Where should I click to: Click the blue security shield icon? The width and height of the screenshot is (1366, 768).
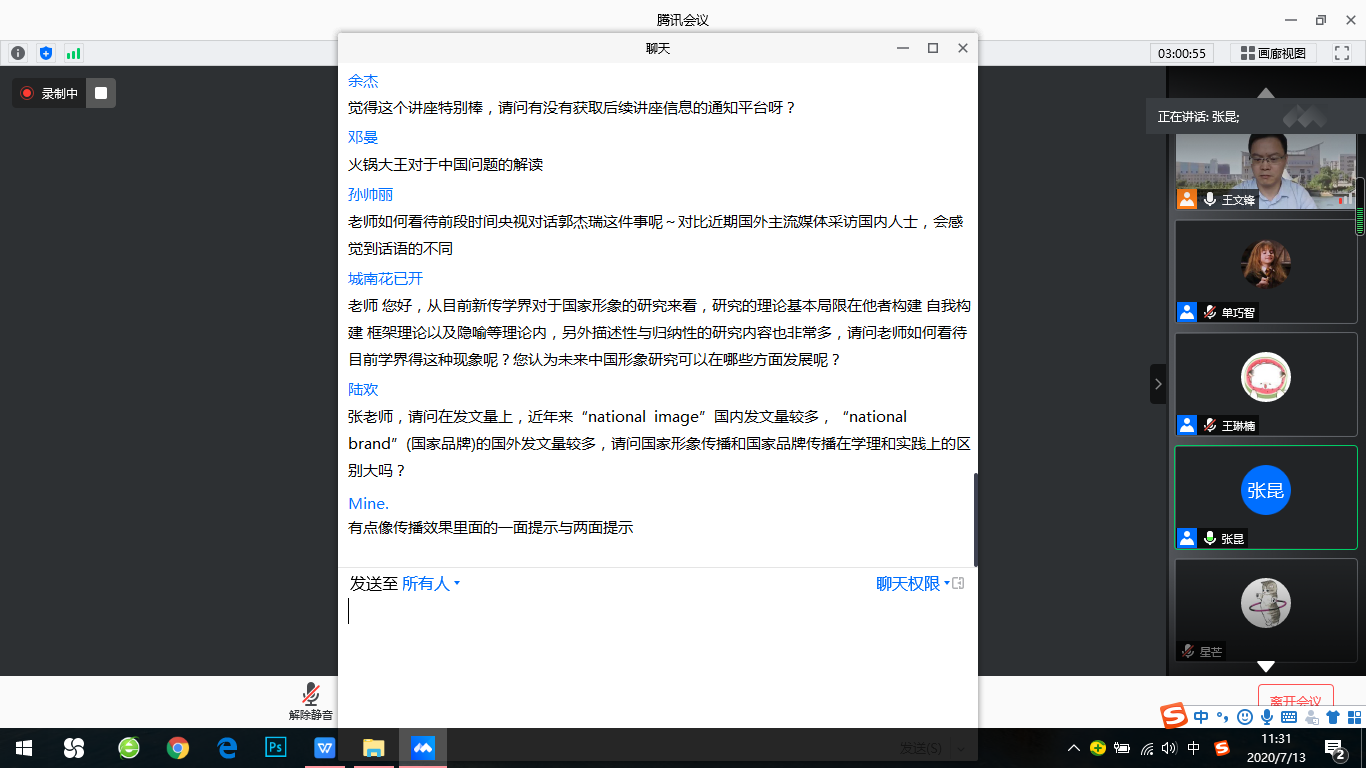click(x=45, y=53)
